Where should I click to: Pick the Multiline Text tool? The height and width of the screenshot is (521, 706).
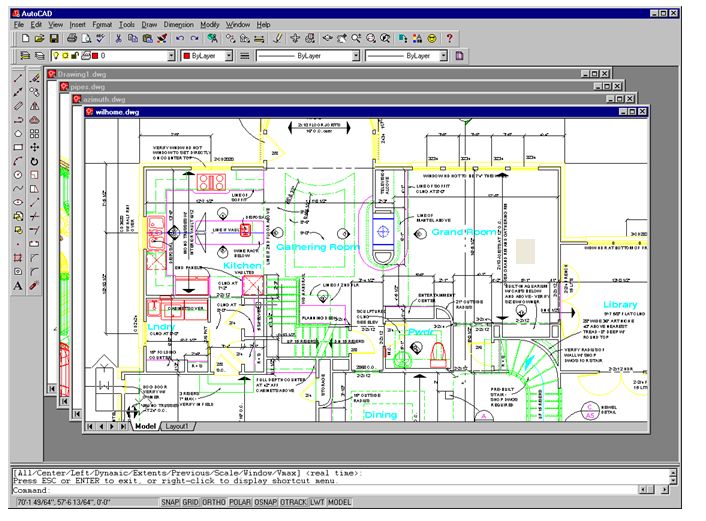point(18,286)
